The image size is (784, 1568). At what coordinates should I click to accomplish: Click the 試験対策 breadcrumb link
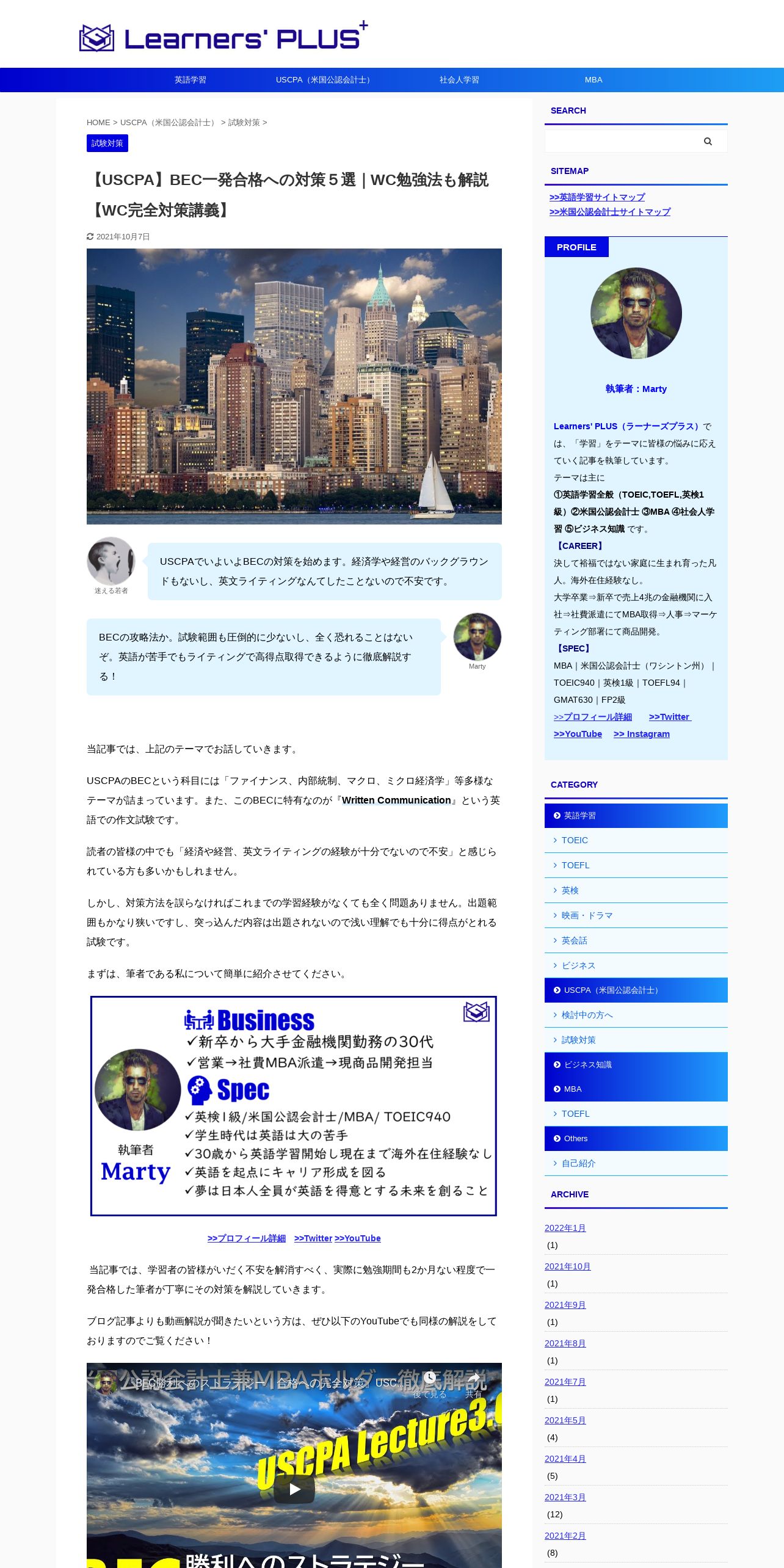tap(244, 123)
